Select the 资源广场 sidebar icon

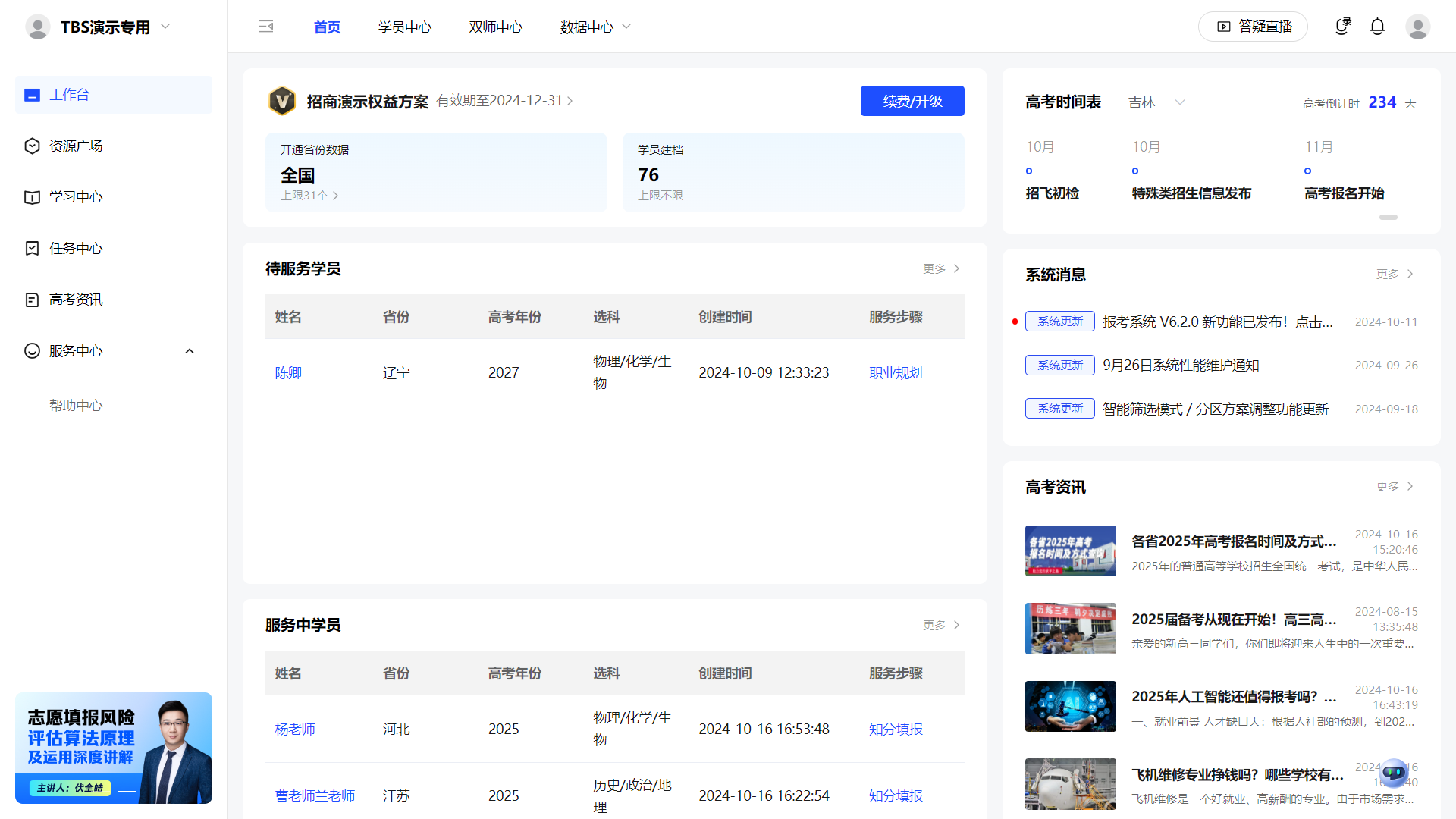pyautogui.click(x=31, y=146)
